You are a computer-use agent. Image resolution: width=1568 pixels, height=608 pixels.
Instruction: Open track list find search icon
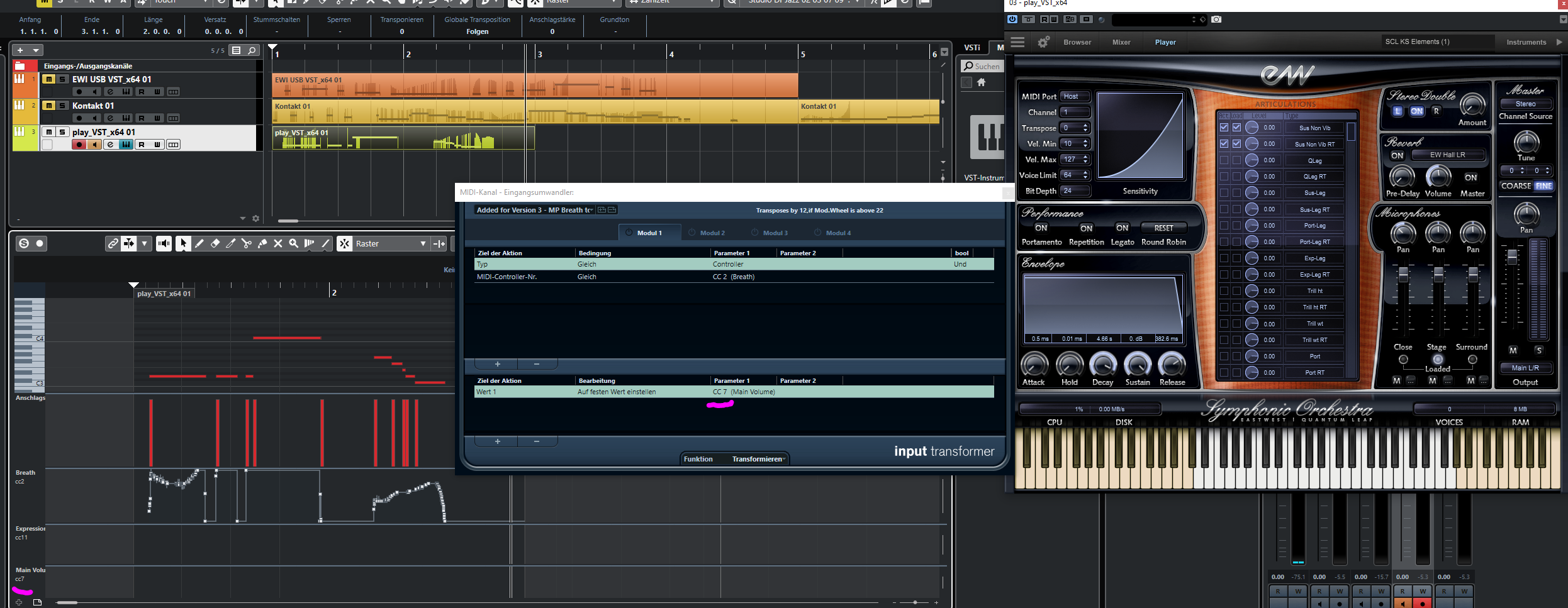[252, 50]
